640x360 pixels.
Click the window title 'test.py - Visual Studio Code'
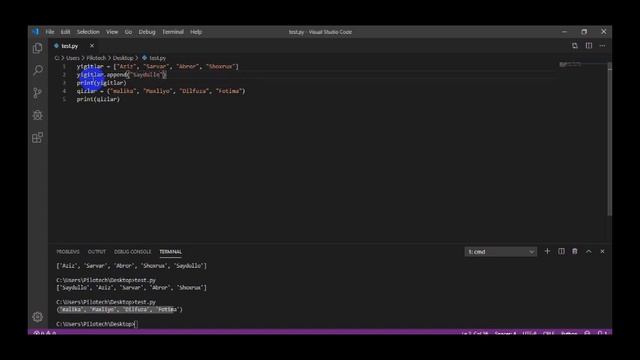[320, 32]
